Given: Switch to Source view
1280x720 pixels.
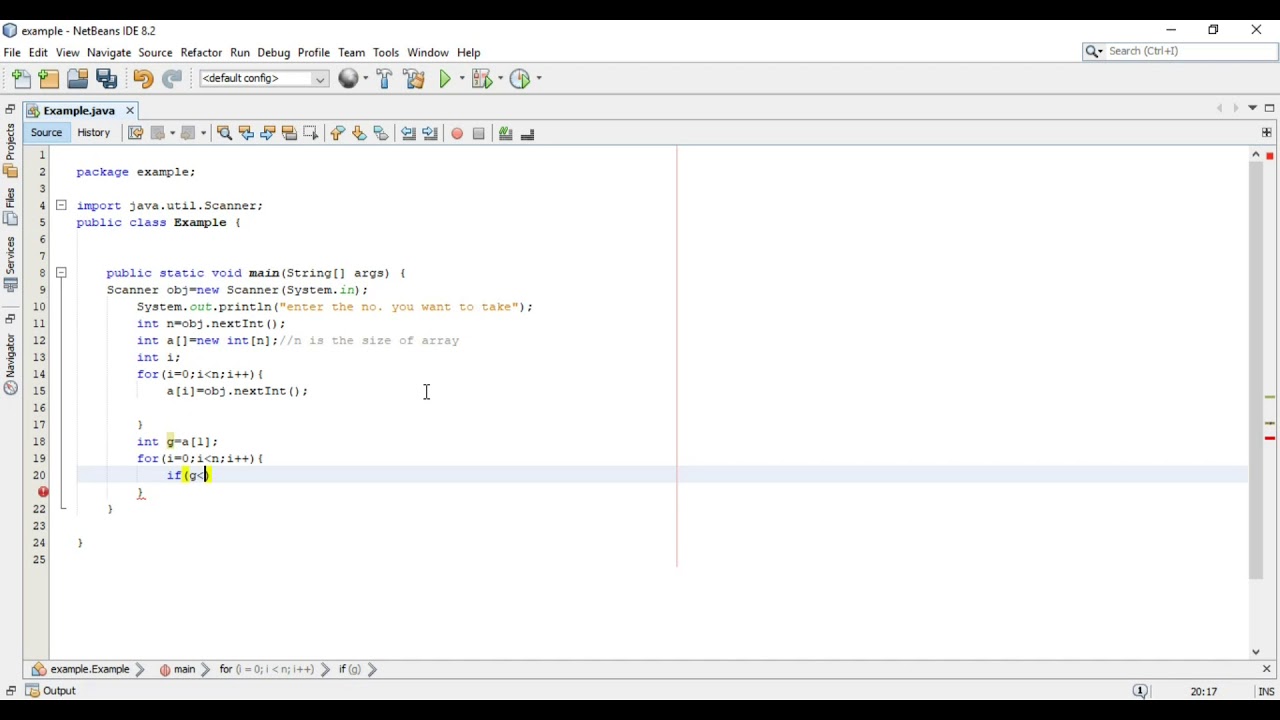Looking at the screenshot, I should (46, 132).
